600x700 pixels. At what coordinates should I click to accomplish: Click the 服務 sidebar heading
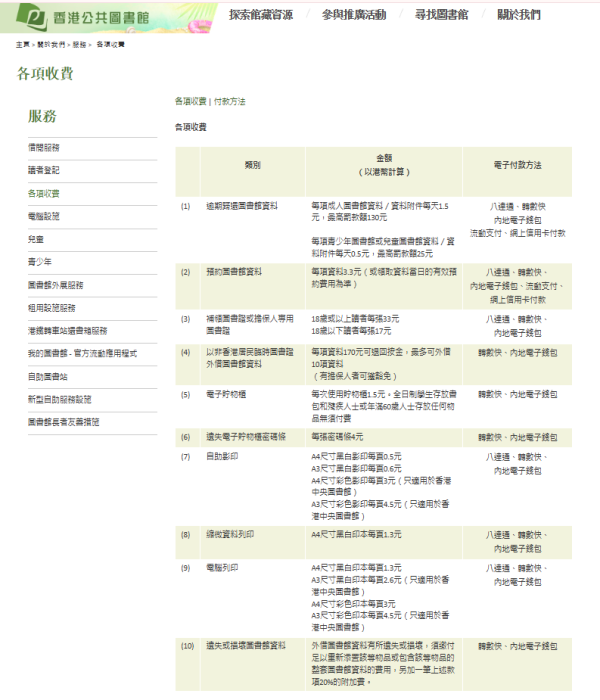(42, 117)
